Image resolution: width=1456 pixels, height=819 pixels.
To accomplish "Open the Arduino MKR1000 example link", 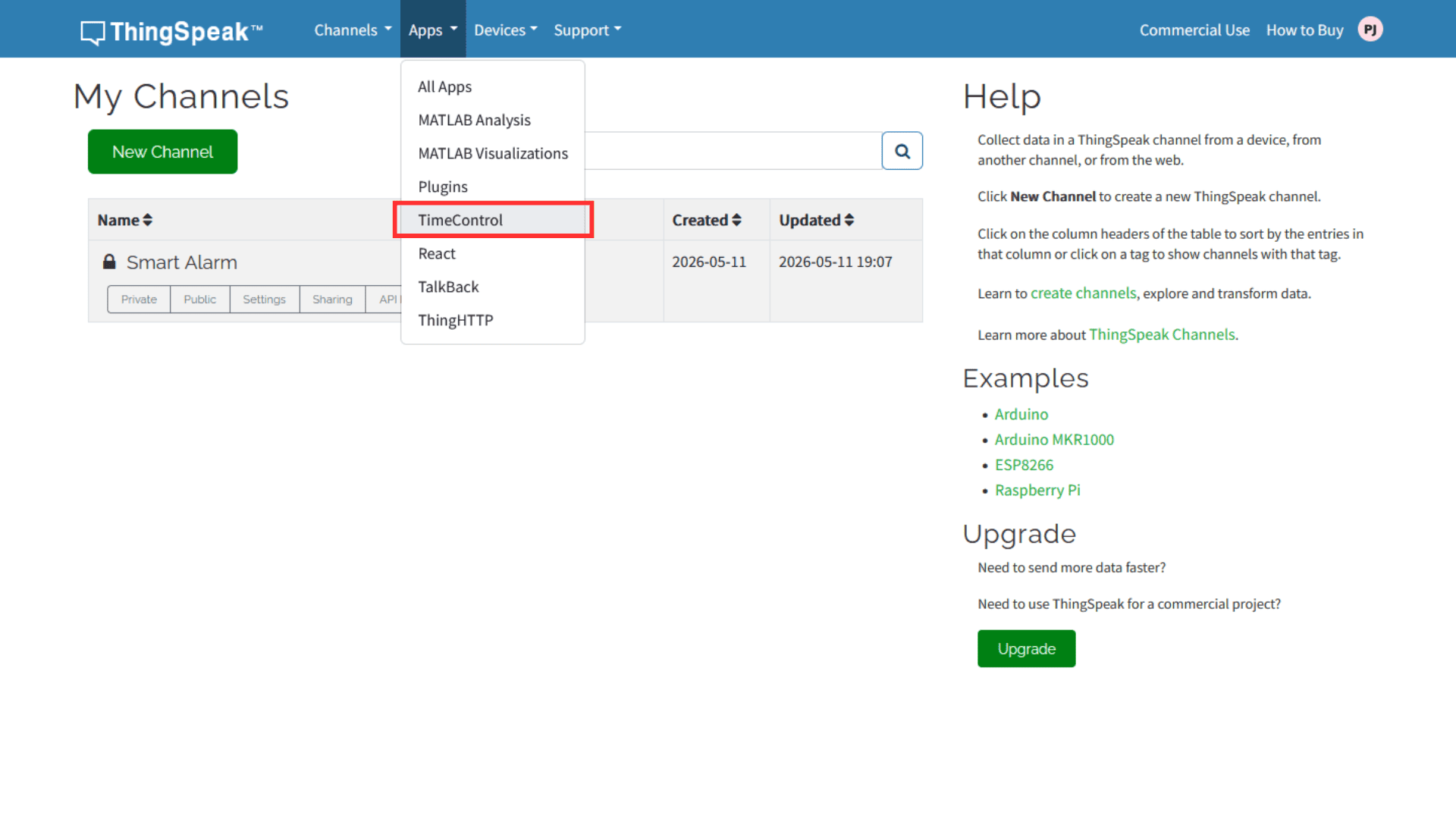I will pyautogui.click(x=1054, y=440).
